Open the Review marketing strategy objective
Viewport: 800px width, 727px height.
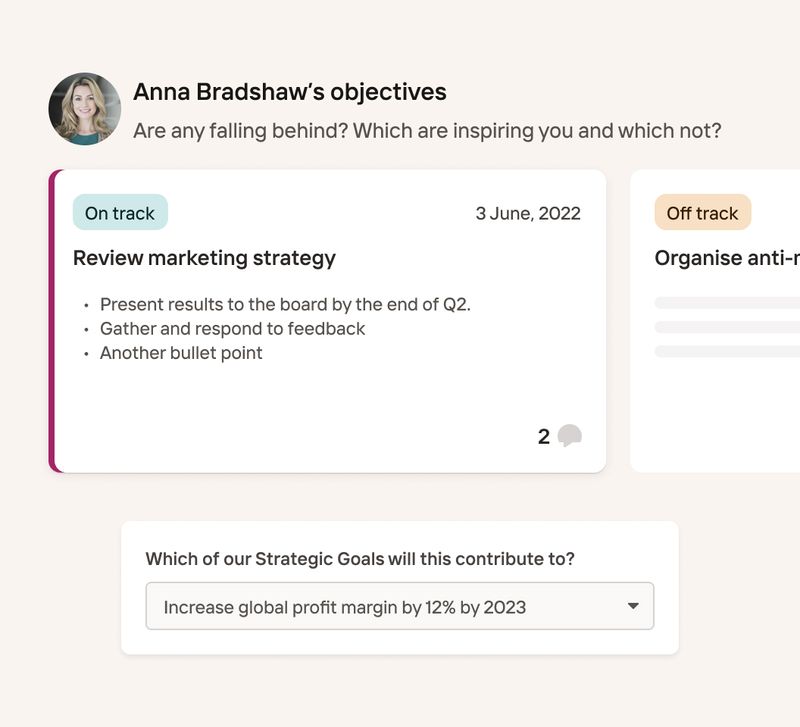point(204,258)
